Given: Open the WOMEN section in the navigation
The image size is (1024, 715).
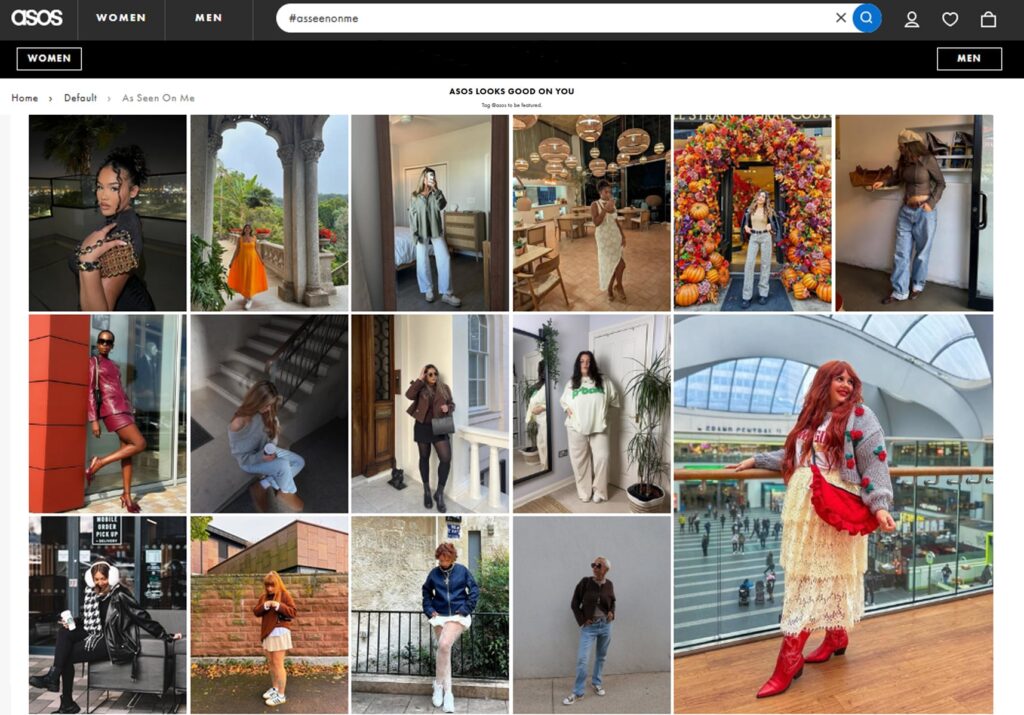Looking at the screenshot, I should pos(120,18).
